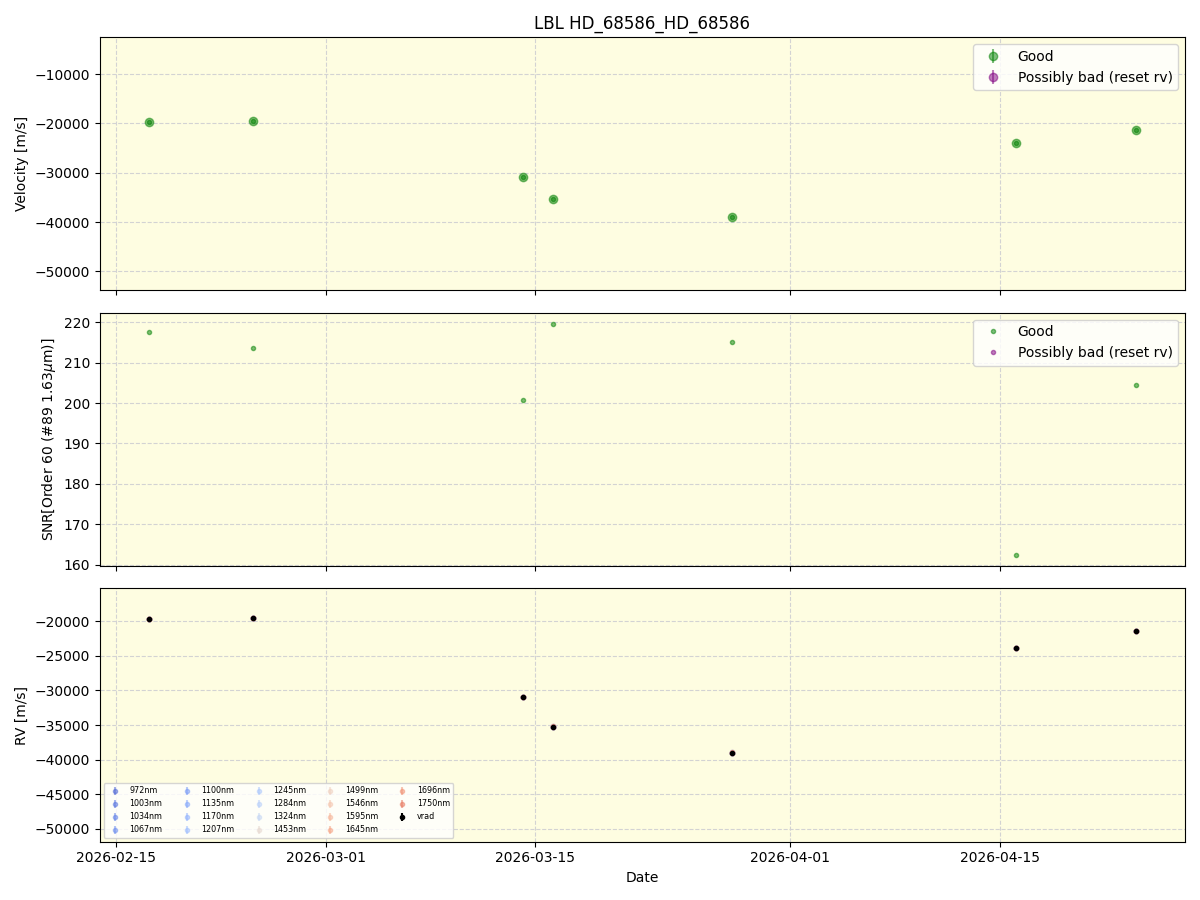Click Possibly bad (reset rv) in SNR legend
Image resolution: width=1200 pixels, height=900 pixels.
[1095, 352]
